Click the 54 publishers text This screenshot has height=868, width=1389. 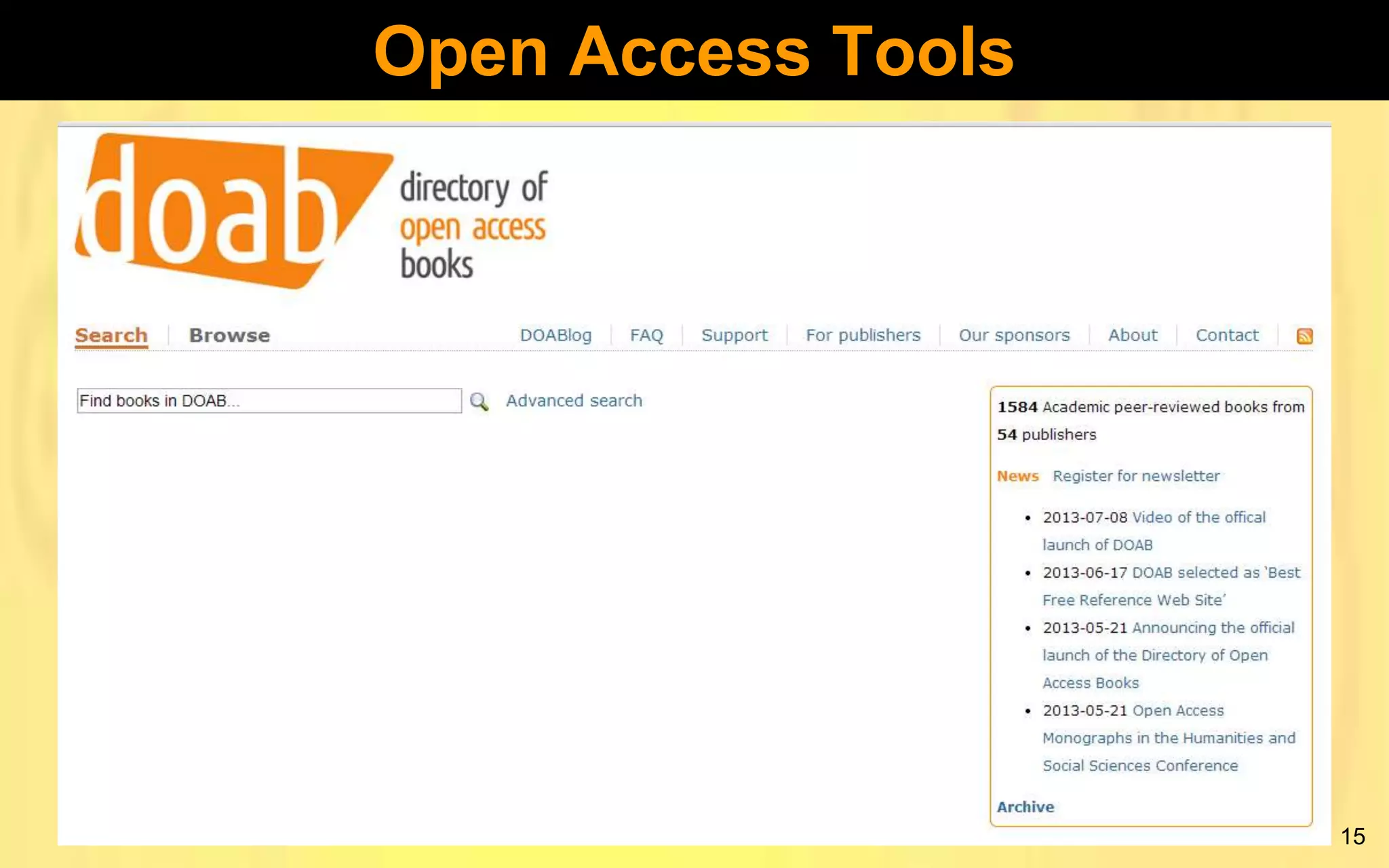(1046, 435)
